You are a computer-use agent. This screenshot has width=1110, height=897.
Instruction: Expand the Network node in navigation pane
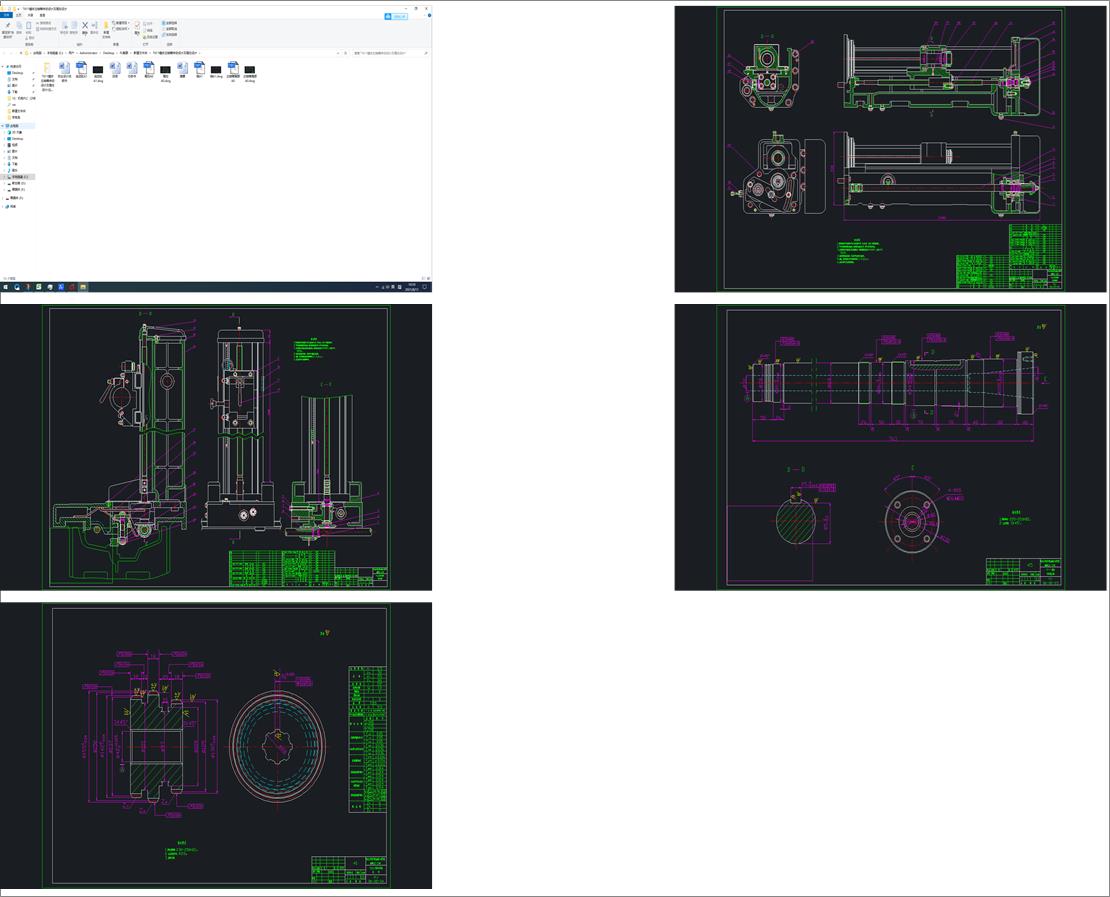coord(3,206)
